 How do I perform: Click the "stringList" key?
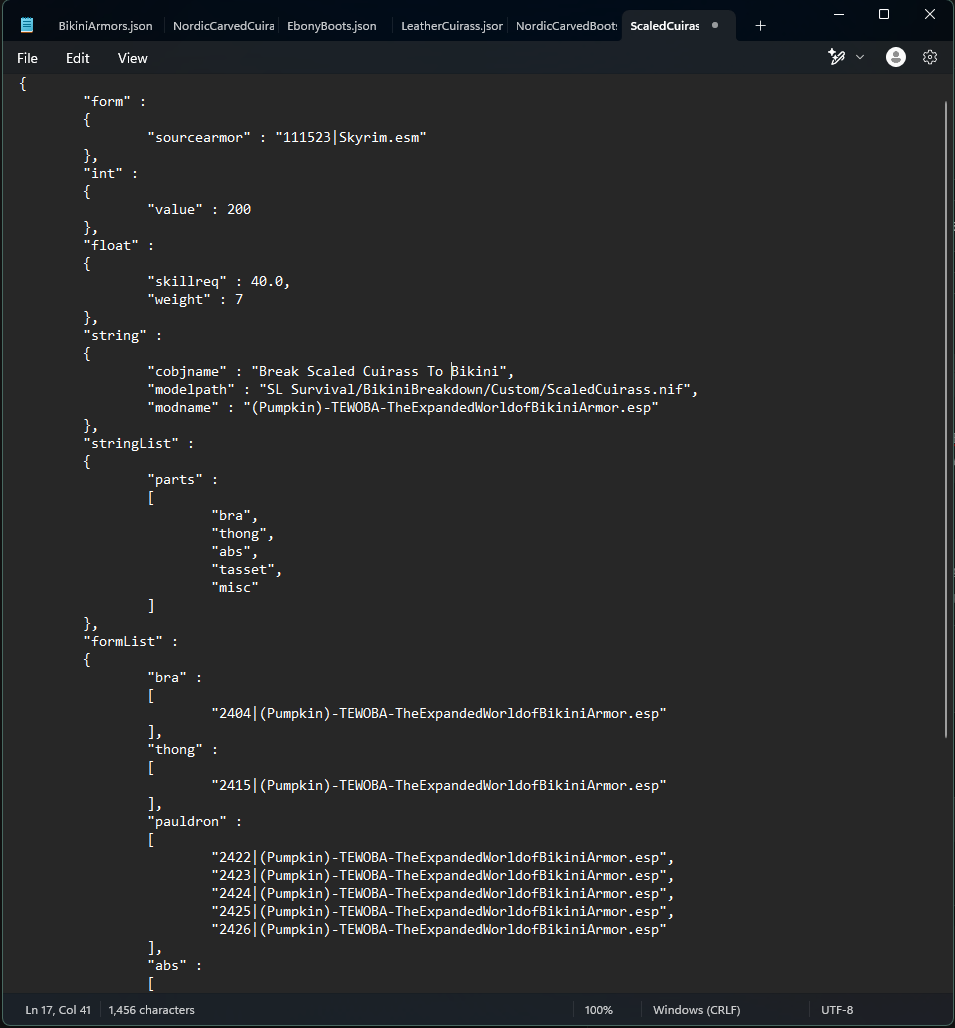(131, 443)
